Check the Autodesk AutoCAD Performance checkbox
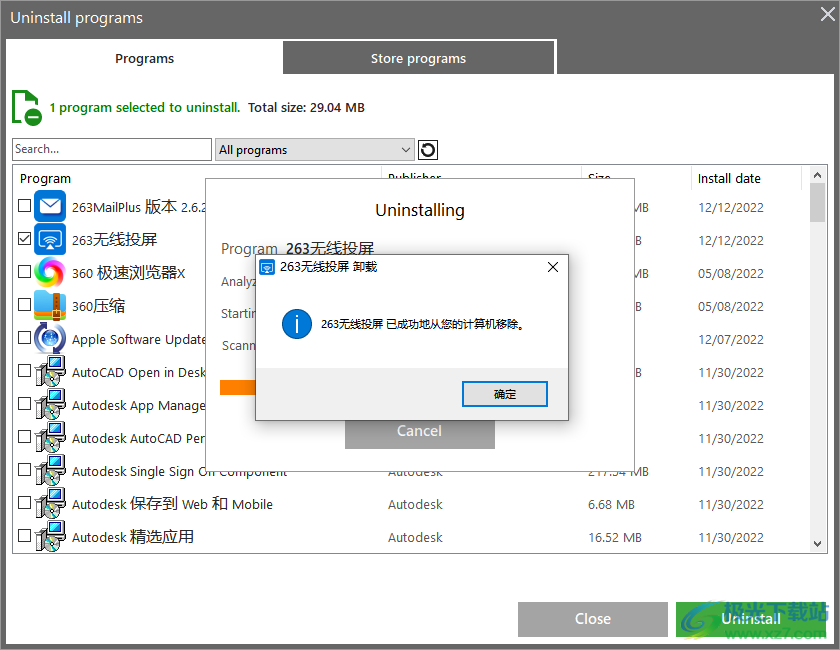 point(24,437)
